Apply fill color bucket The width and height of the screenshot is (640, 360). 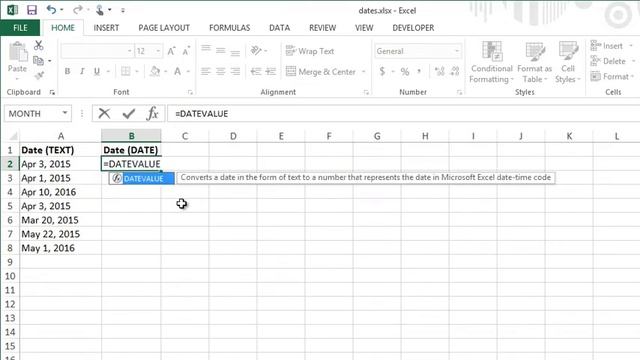[x=155, y=71]
